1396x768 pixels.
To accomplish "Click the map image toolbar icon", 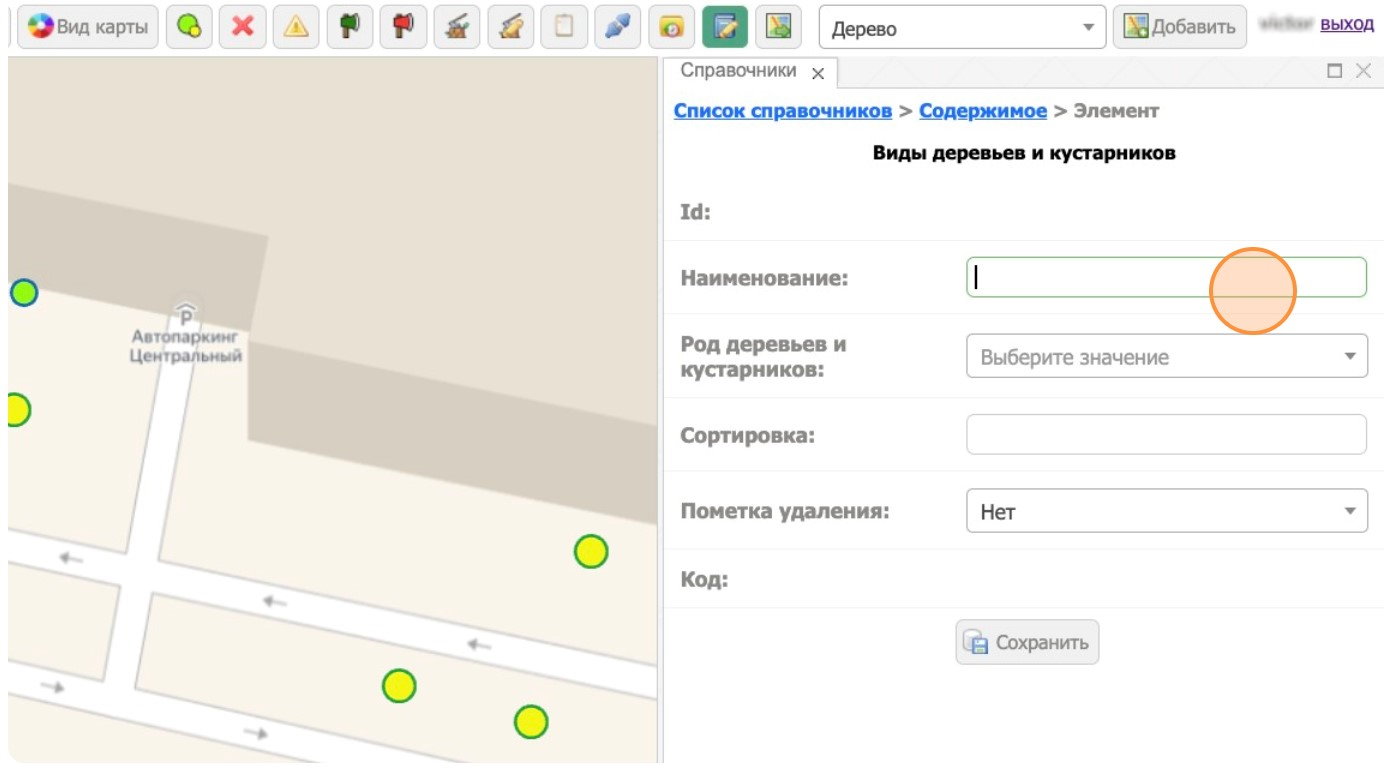I will 778,27.
